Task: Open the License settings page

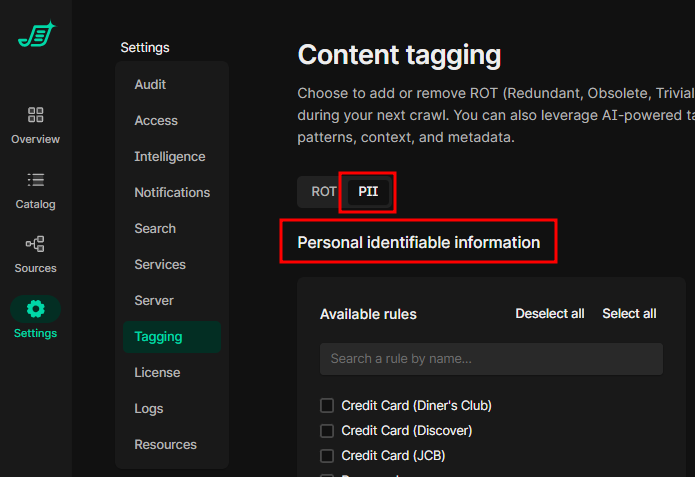Action: 157,373
